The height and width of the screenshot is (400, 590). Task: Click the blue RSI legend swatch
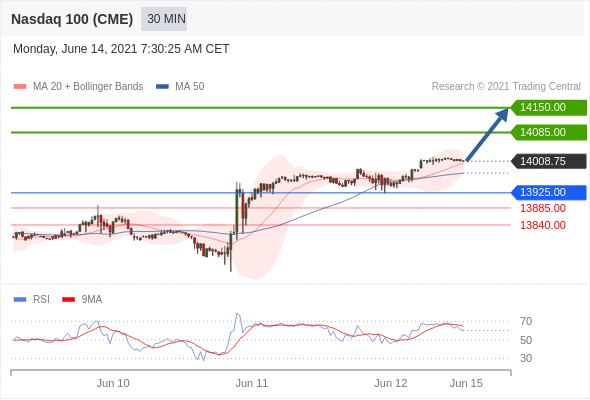(20, 300)
